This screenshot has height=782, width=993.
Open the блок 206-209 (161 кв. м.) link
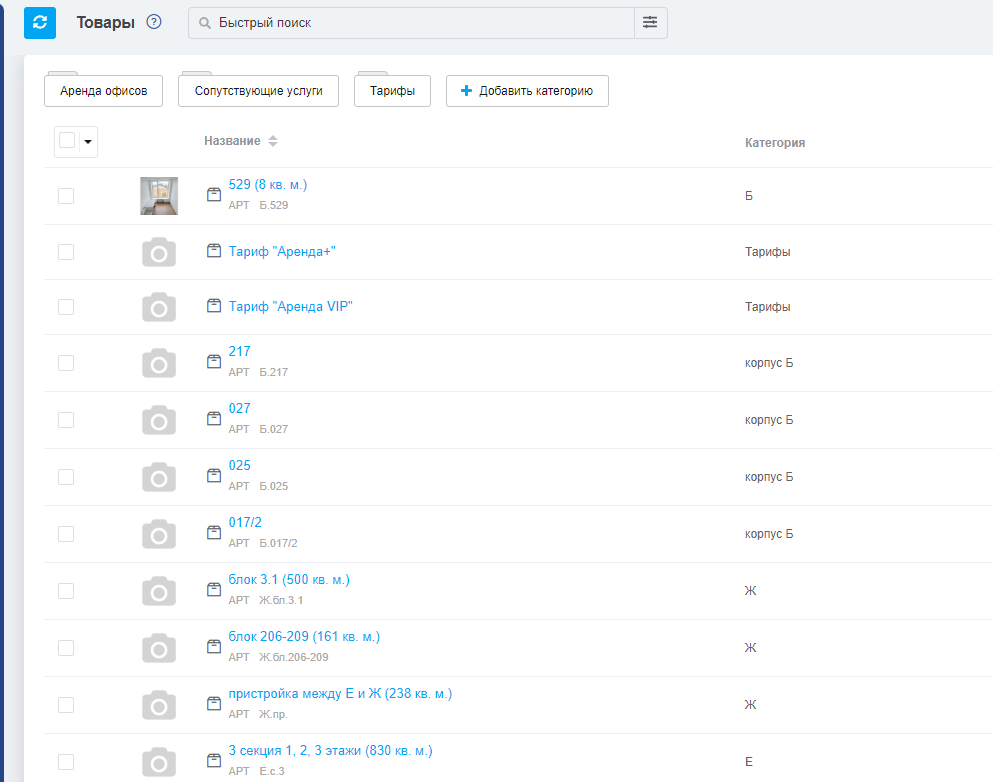(x=304, y=637)
